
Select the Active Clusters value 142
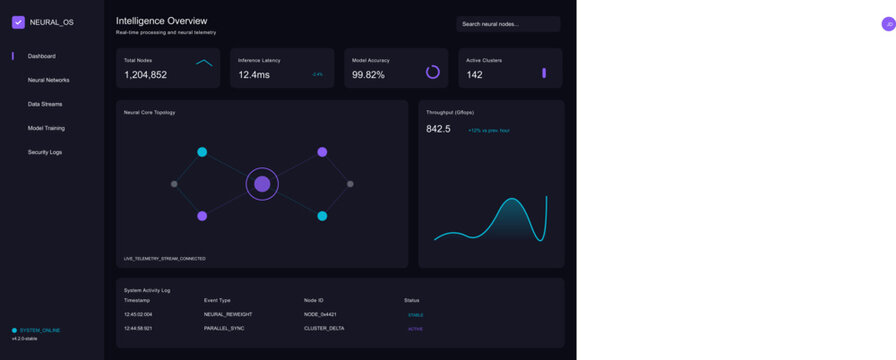click(474, 75)
